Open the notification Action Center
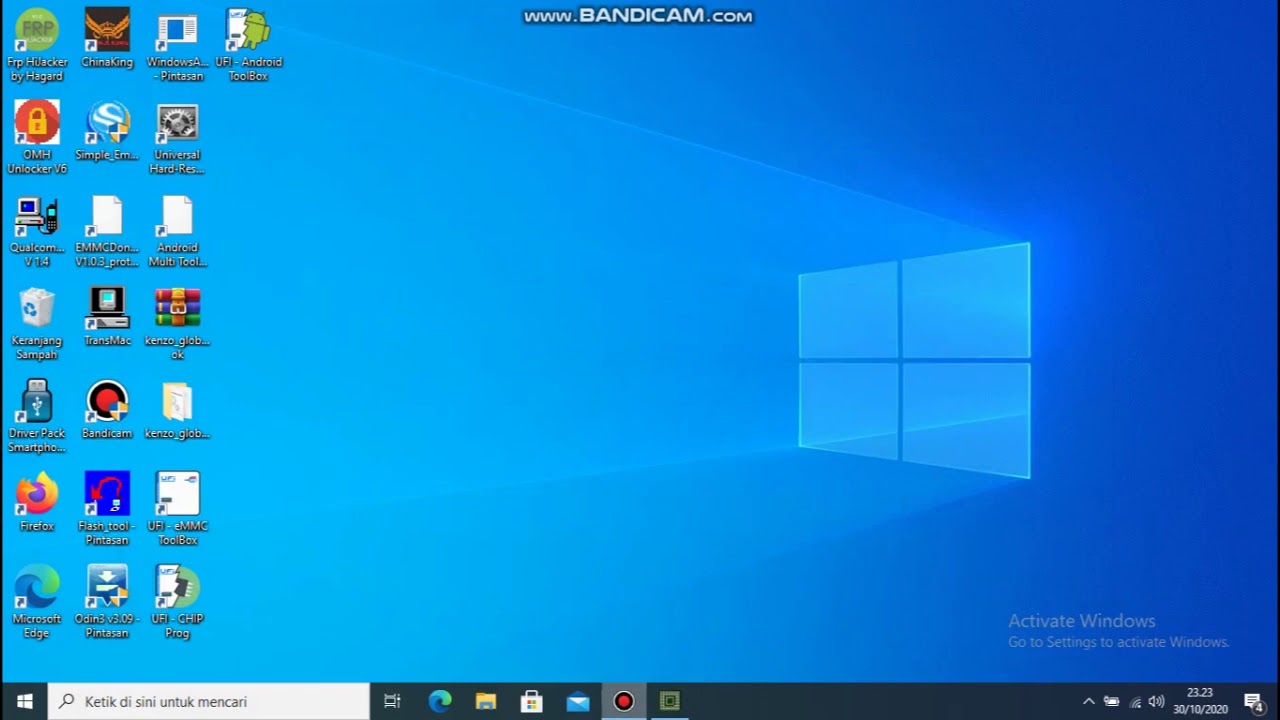 click(1254, 701)
